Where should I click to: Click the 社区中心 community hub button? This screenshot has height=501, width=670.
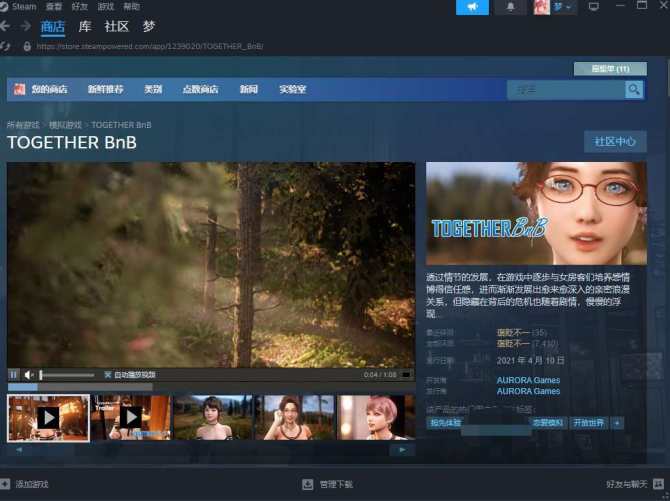(615, 141)
